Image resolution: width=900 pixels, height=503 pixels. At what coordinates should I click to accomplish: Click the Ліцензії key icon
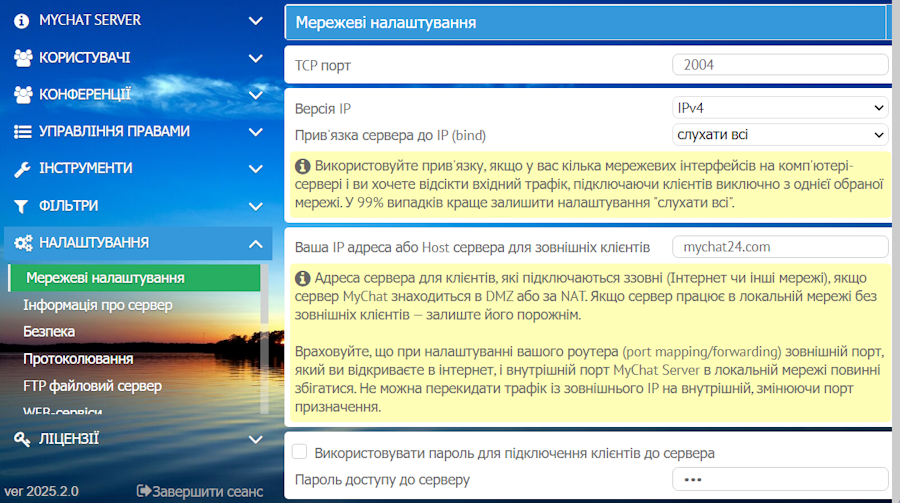(22, 438)
